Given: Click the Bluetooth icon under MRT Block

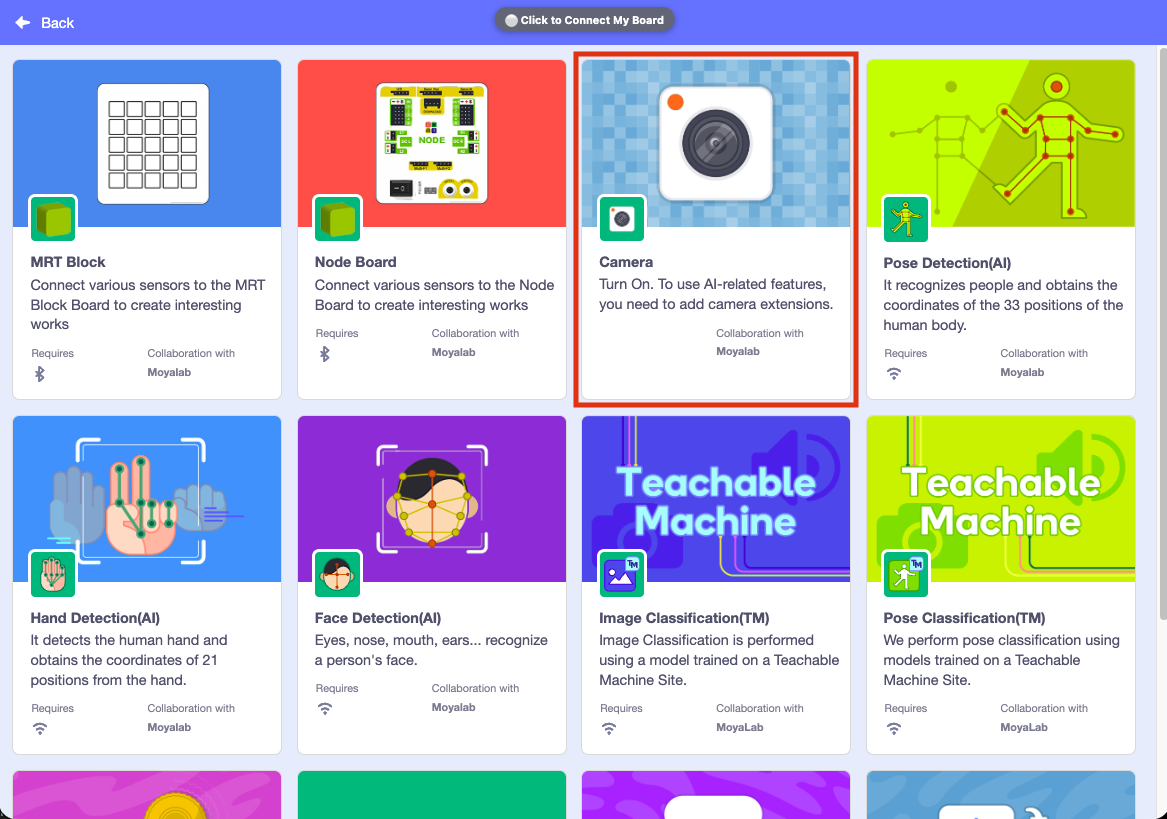Looking at the screenshot, I should 40,374.
